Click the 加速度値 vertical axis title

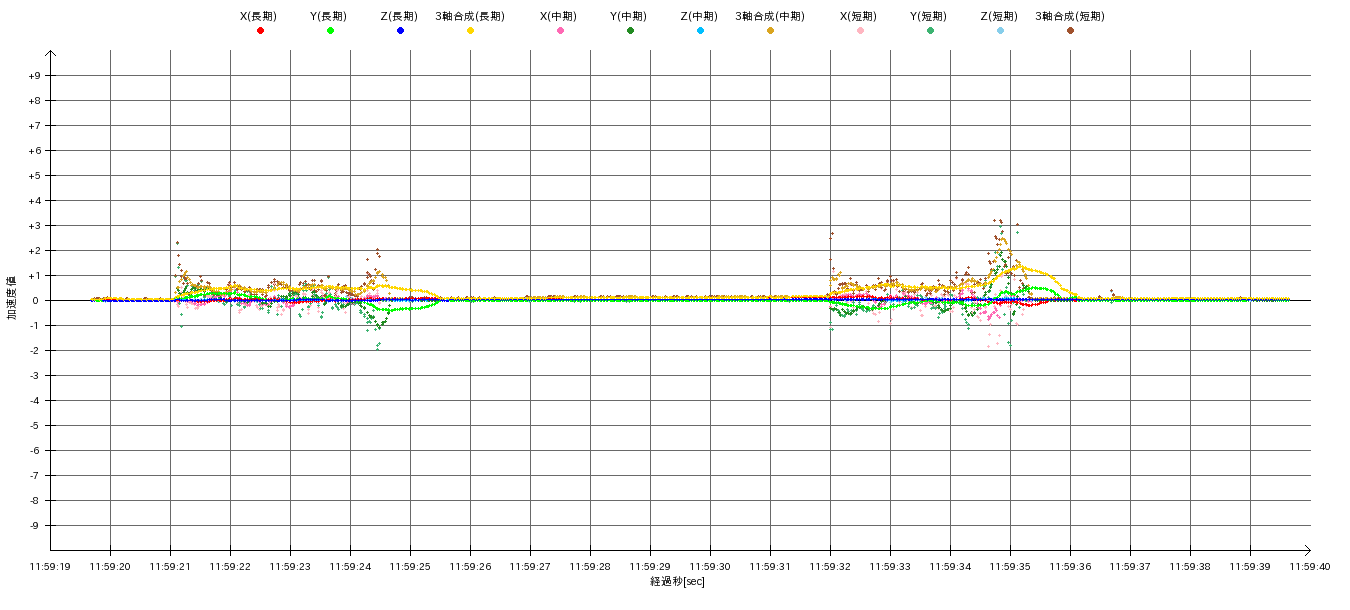point(13,297)
